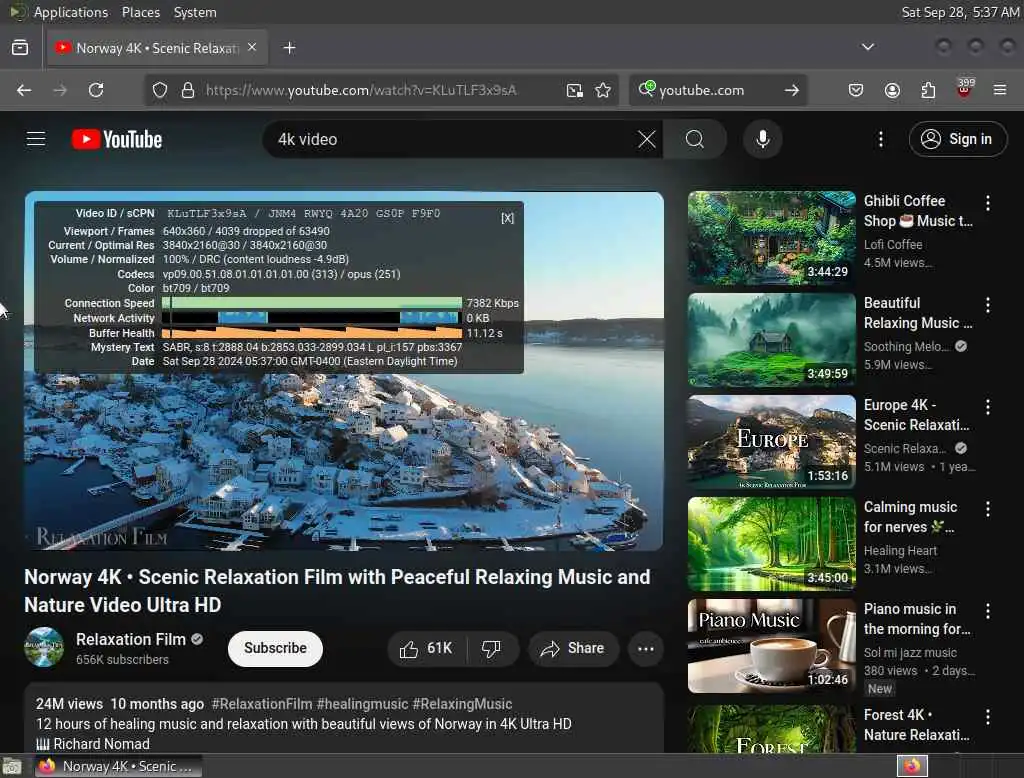Open the YouTube guide hamburger menu
The image size is (1024, 778).
pyautogui.click(x=36, y=139)
